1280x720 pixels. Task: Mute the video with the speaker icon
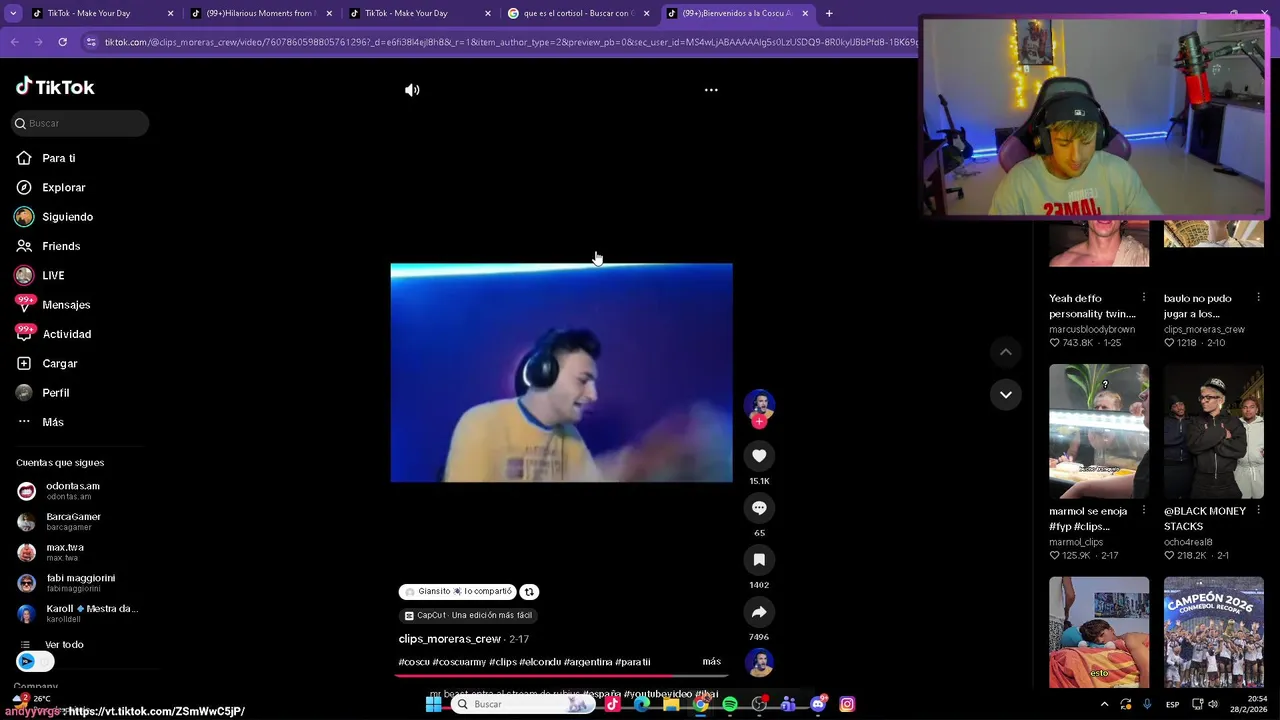(x=412, y=90)
